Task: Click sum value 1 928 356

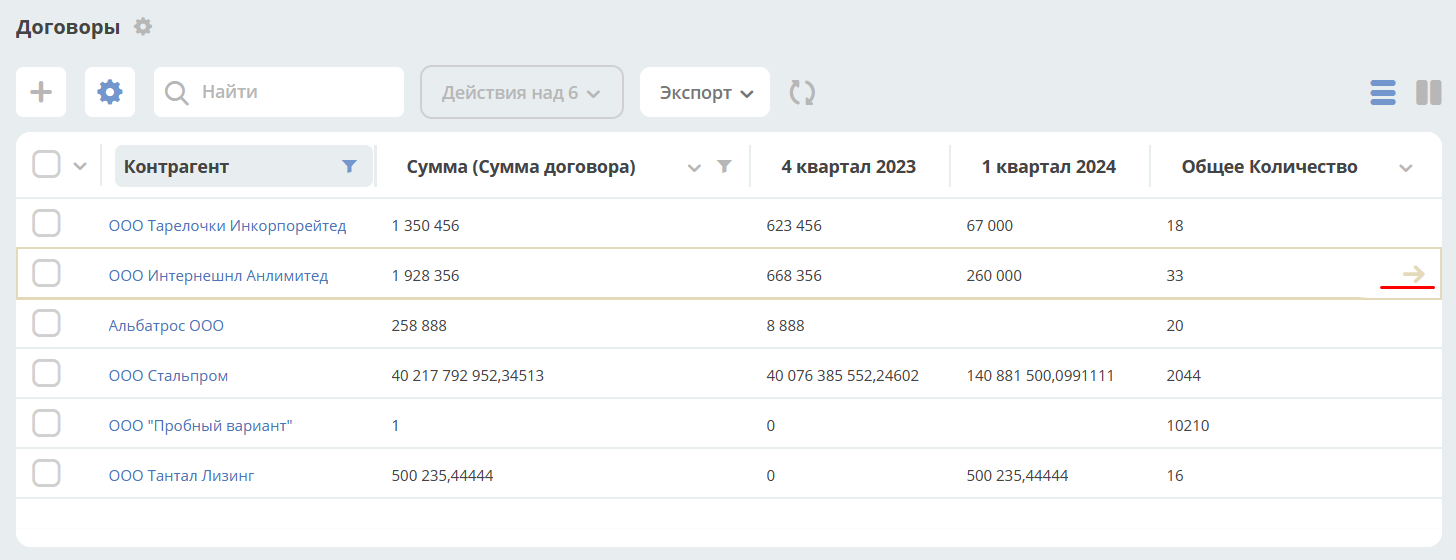Action: pos(426,276)
